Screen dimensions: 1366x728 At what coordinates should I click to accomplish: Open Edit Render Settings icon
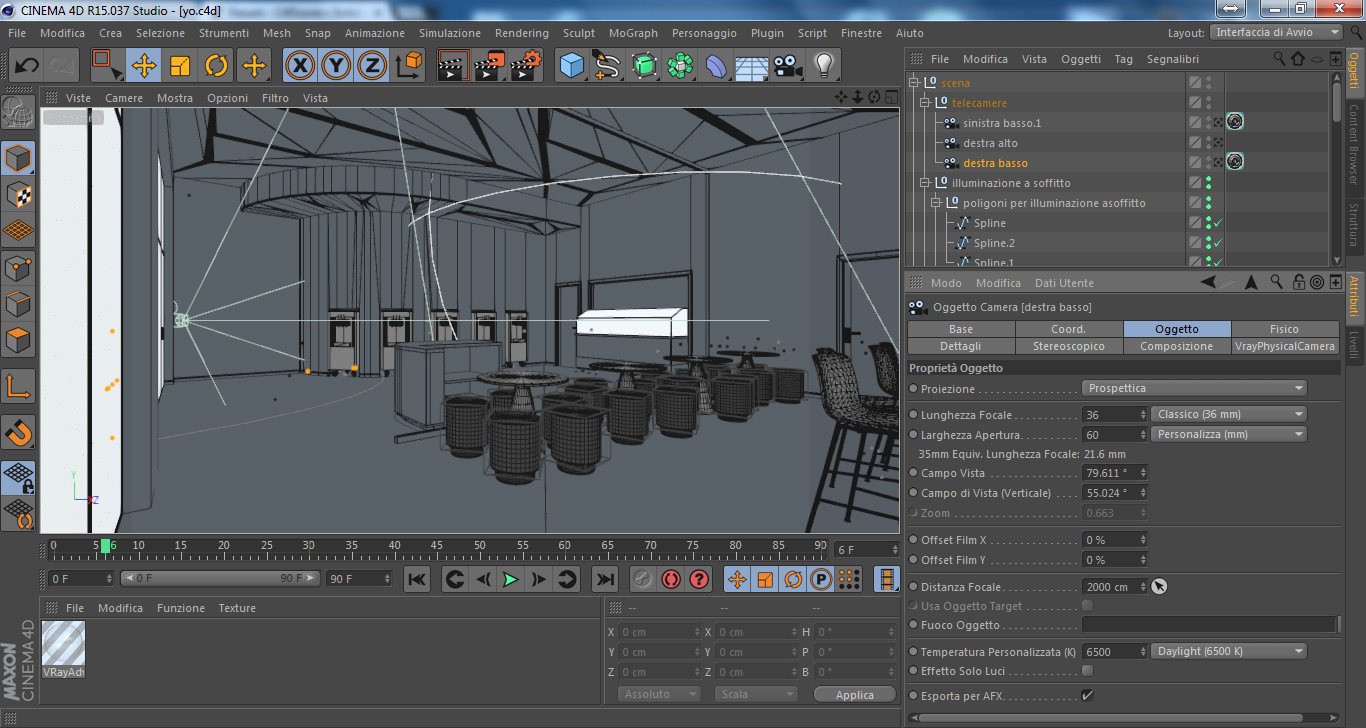click(x=526, y=66)
